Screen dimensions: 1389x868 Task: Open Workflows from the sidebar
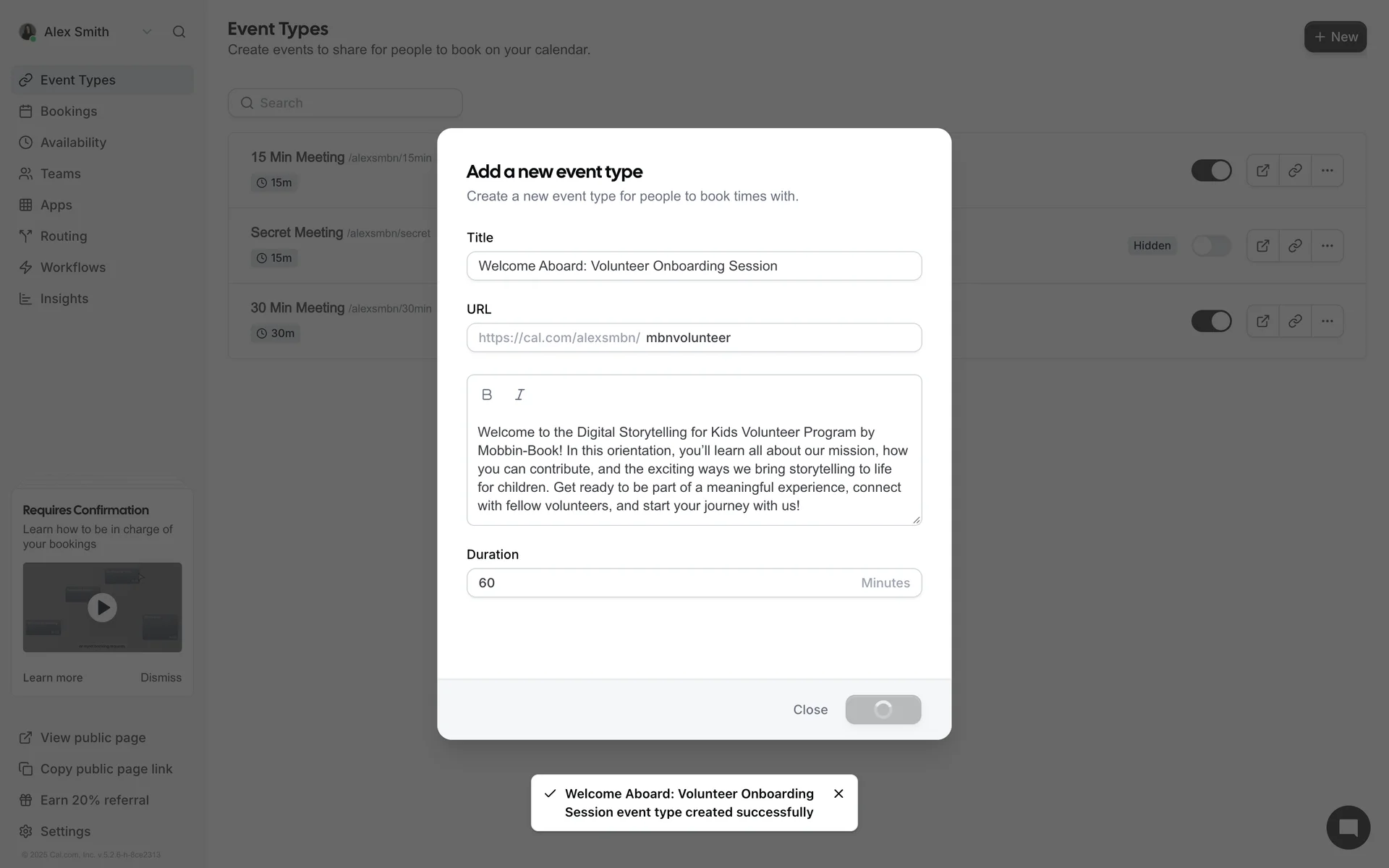coord(72,268)
